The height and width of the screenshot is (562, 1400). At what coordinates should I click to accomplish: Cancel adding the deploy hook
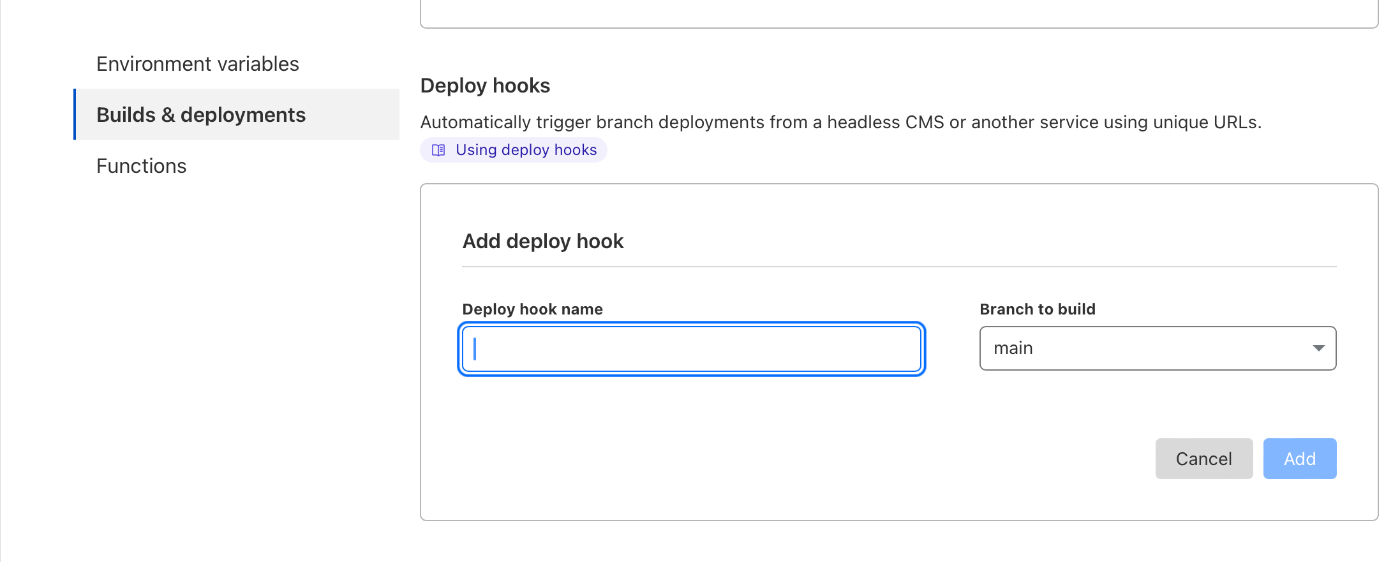click(x=1204, y=459)
